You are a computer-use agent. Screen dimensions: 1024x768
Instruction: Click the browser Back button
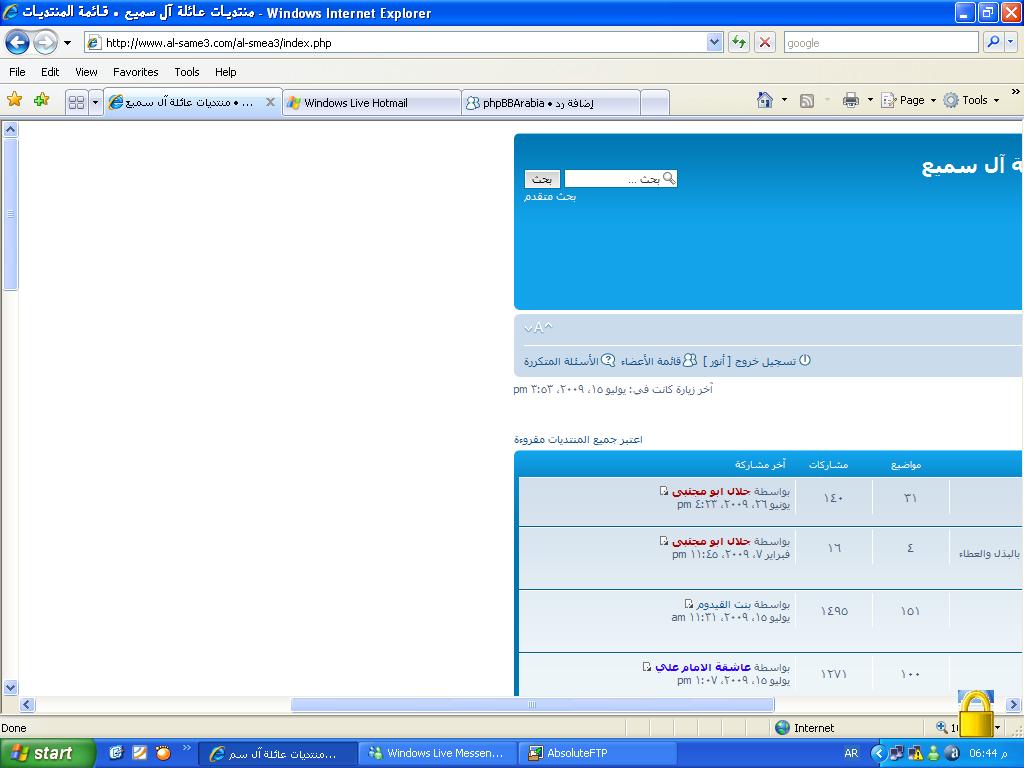click(x=17, y=42)
